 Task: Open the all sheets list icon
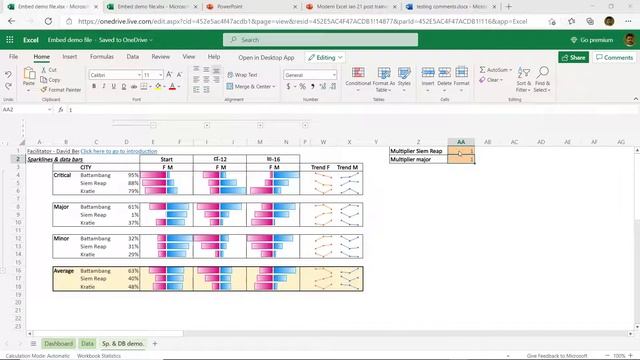(x=33, y=344)
